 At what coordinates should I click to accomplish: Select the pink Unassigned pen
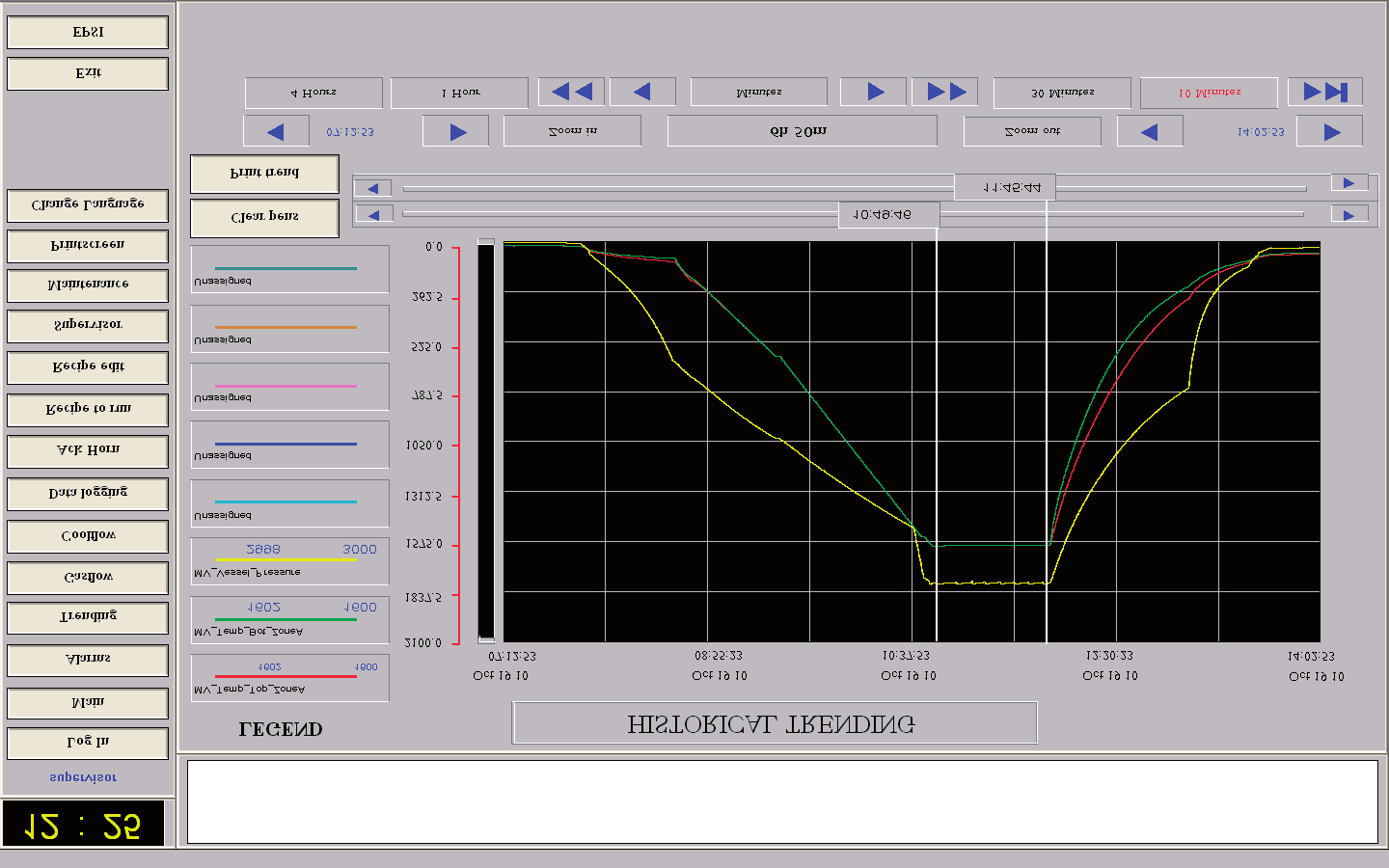point(289,387)
